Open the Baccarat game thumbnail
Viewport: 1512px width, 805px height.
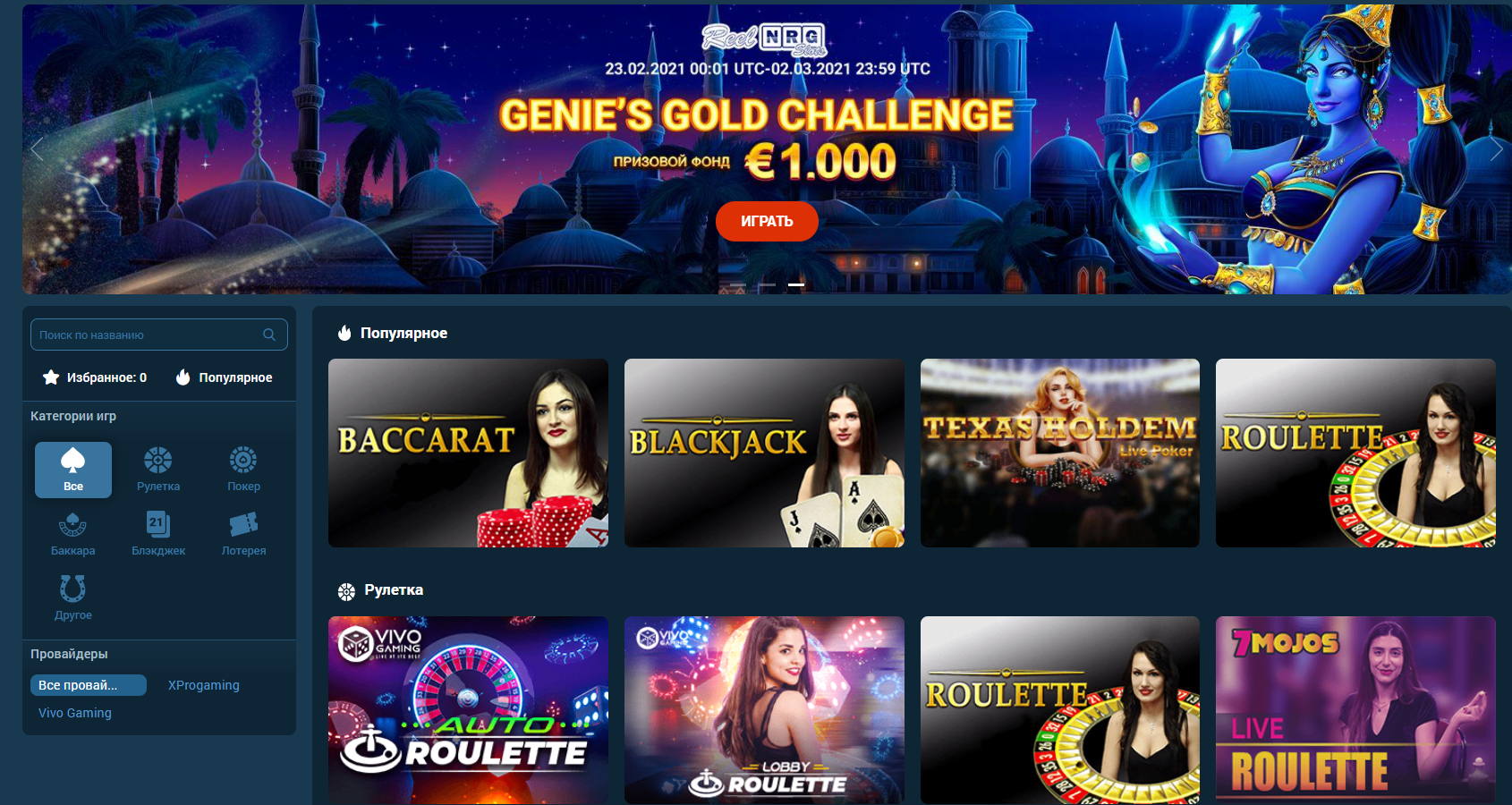click(x=468, y=453)
